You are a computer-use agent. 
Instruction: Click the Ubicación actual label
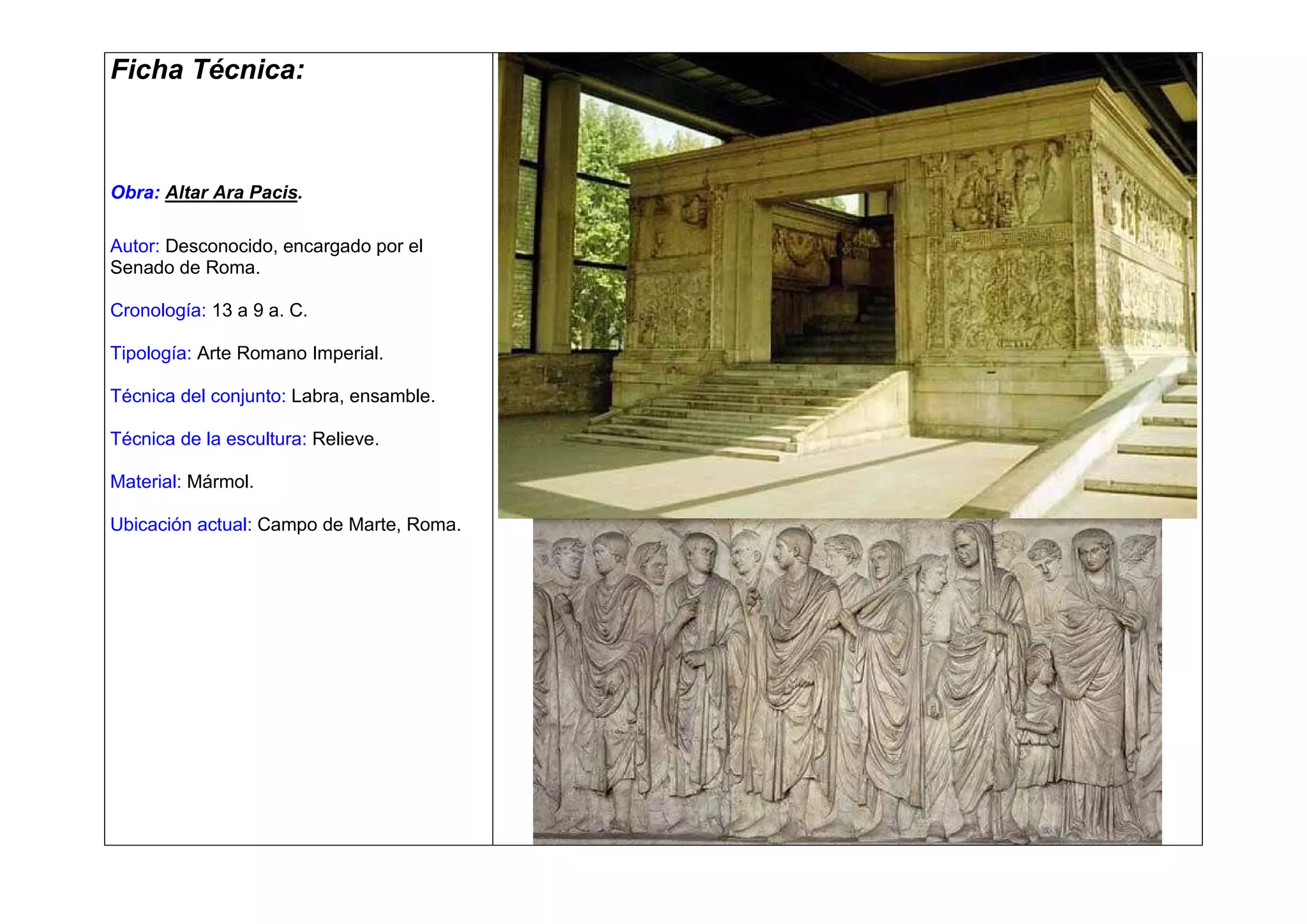pos(181,525)
